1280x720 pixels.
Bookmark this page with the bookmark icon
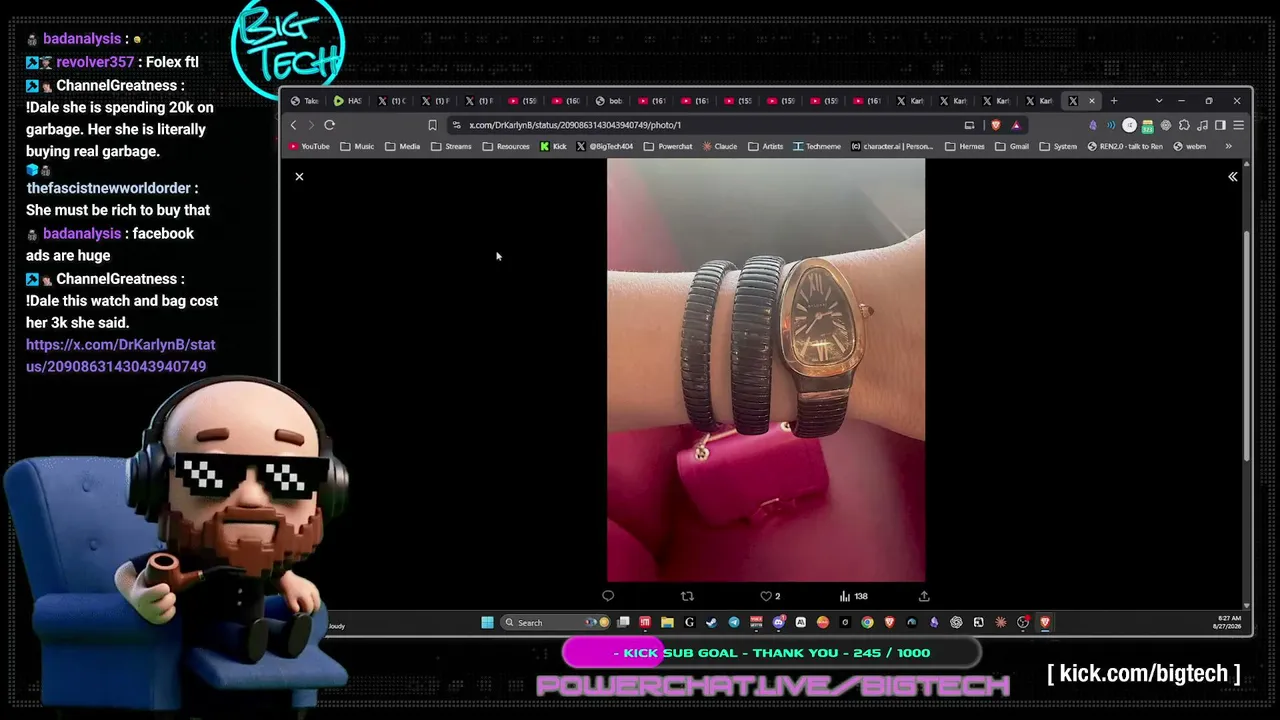(432, 125)
